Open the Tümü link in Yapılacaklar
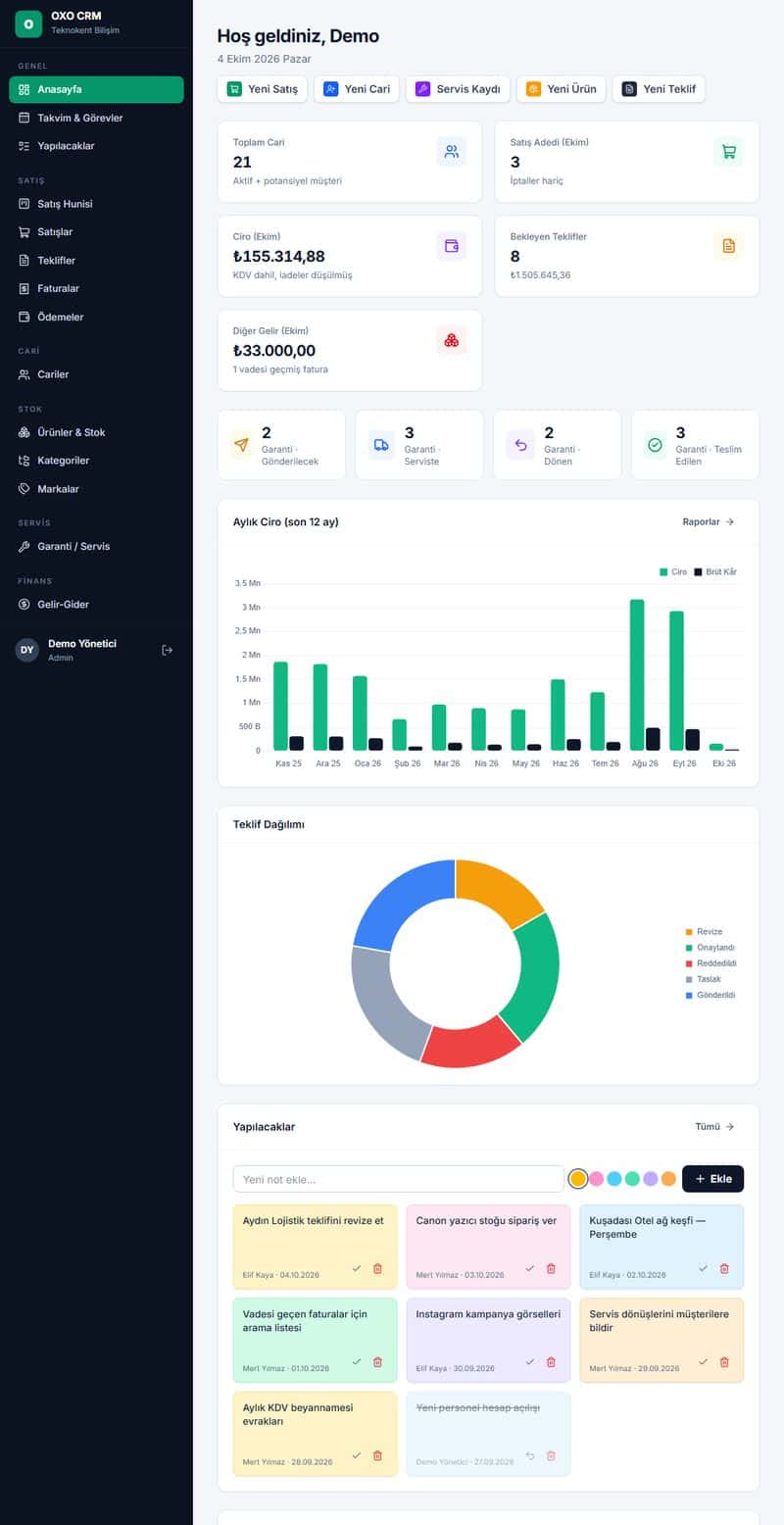The height and width of the screenshot is (1525, 784). (x=714, y=1127)
